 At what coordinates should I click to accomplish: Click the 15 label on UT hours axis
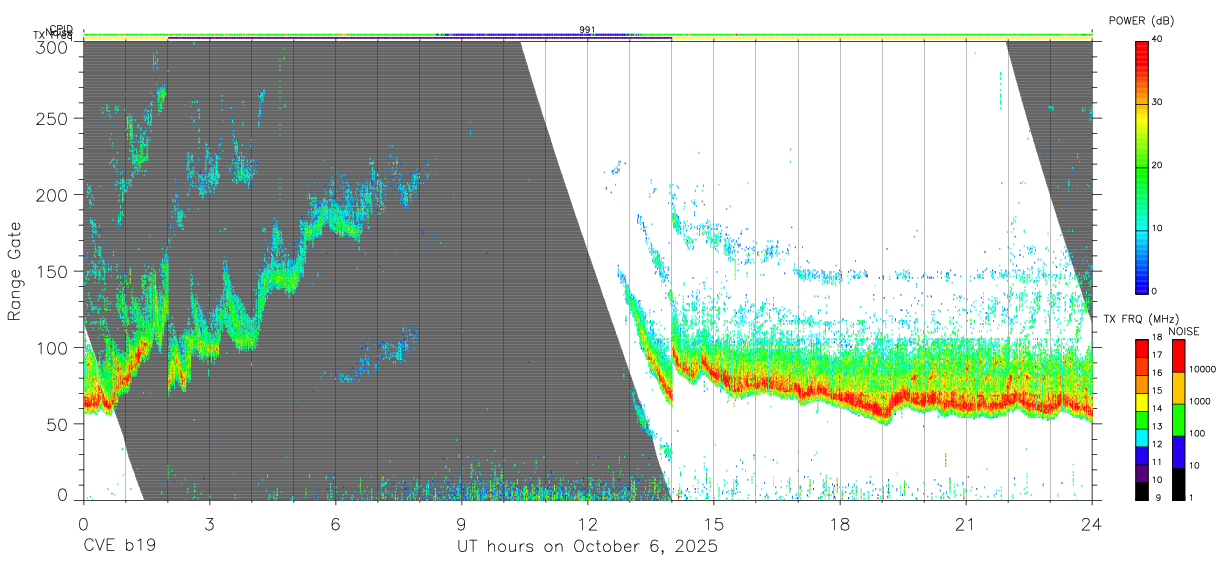pos(714,524)
